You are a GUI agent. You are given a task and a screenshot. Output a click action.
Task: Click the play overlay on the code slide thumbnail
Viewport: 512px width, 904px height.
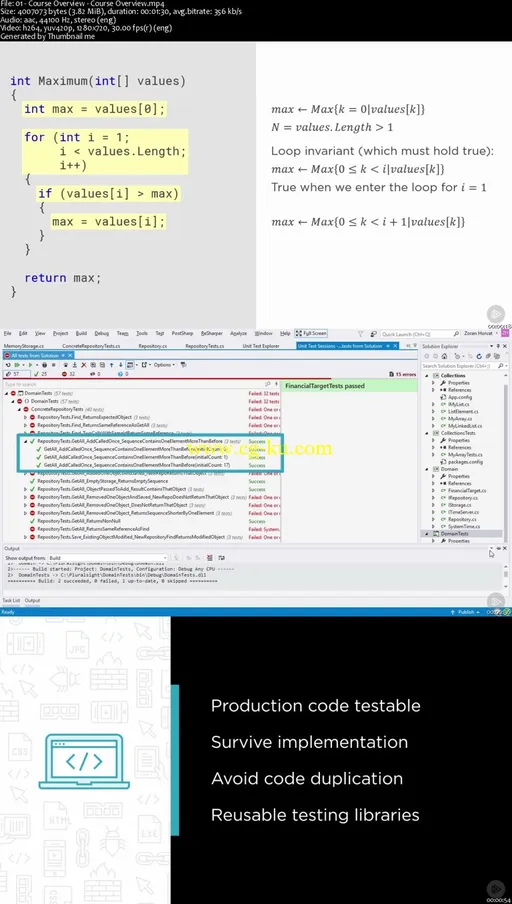coord(496,314)
